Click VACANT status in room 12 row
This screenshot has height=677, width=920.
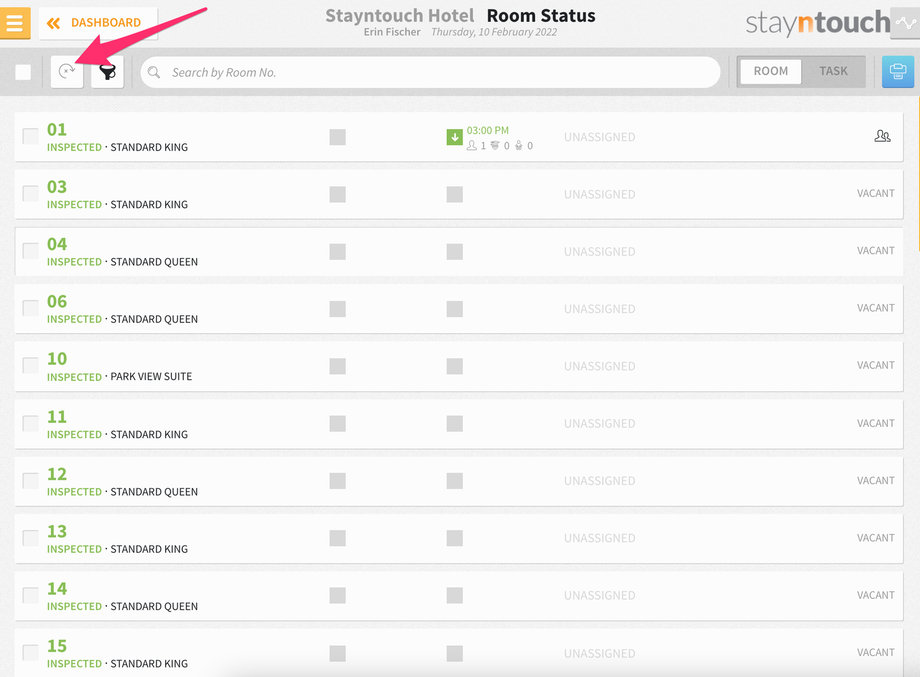[x=875, y=480]
